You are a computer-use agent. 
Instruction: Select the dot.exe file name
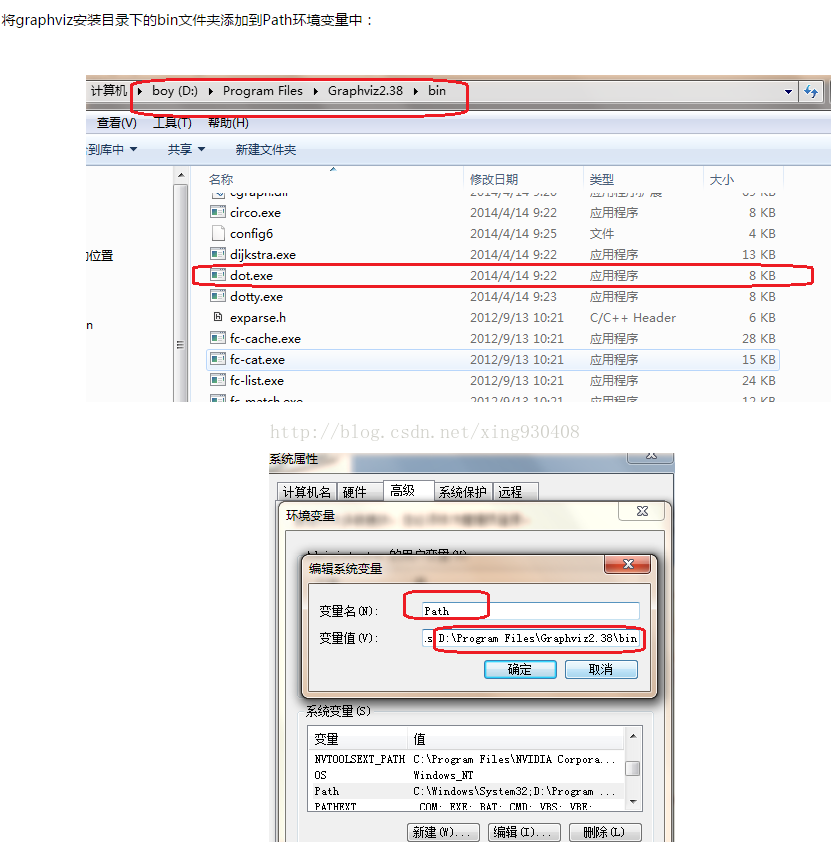click(x=251, y=275)
